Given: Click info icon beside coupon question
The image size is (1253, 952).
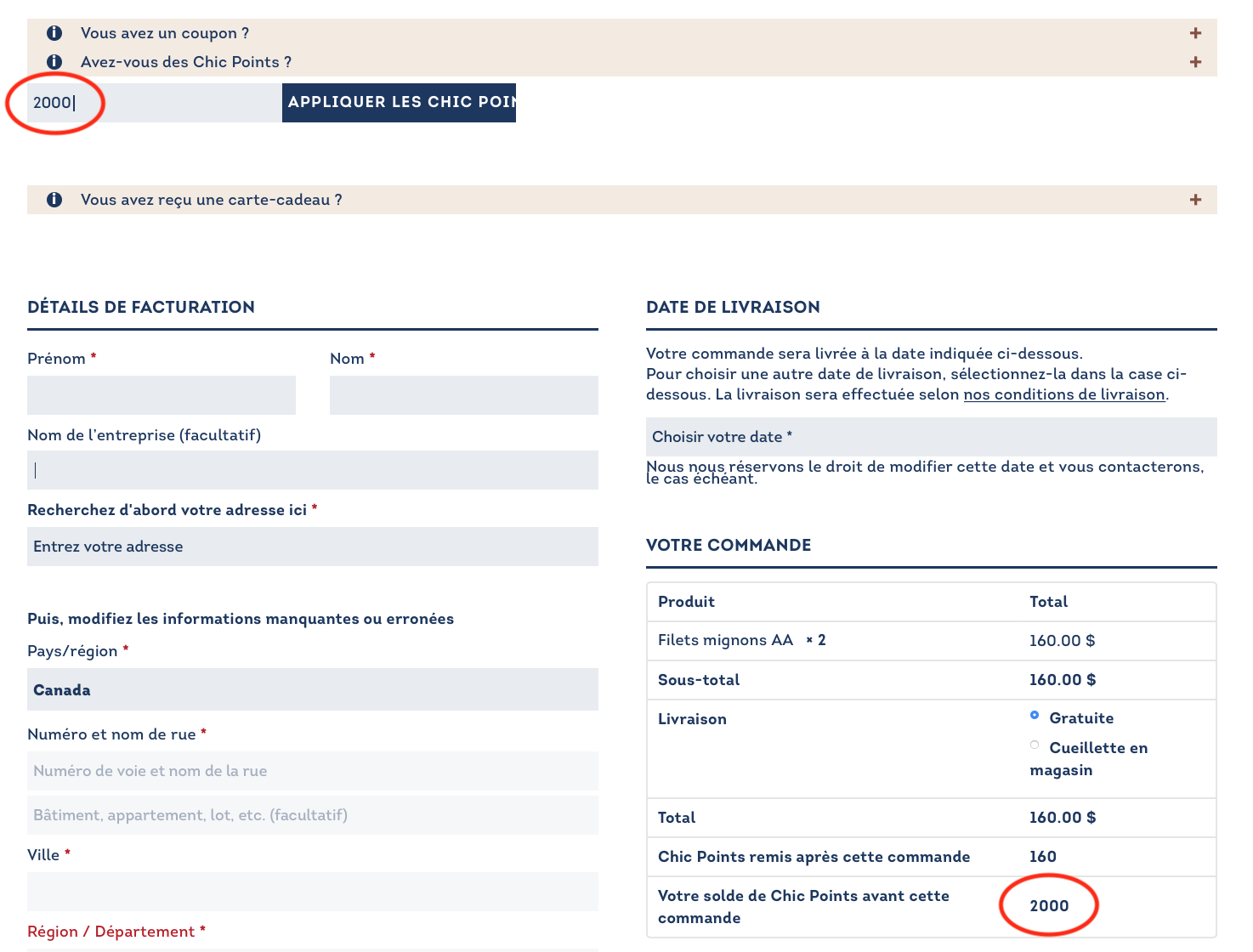Looking at the screenshot, I should (x=54, y=33).
